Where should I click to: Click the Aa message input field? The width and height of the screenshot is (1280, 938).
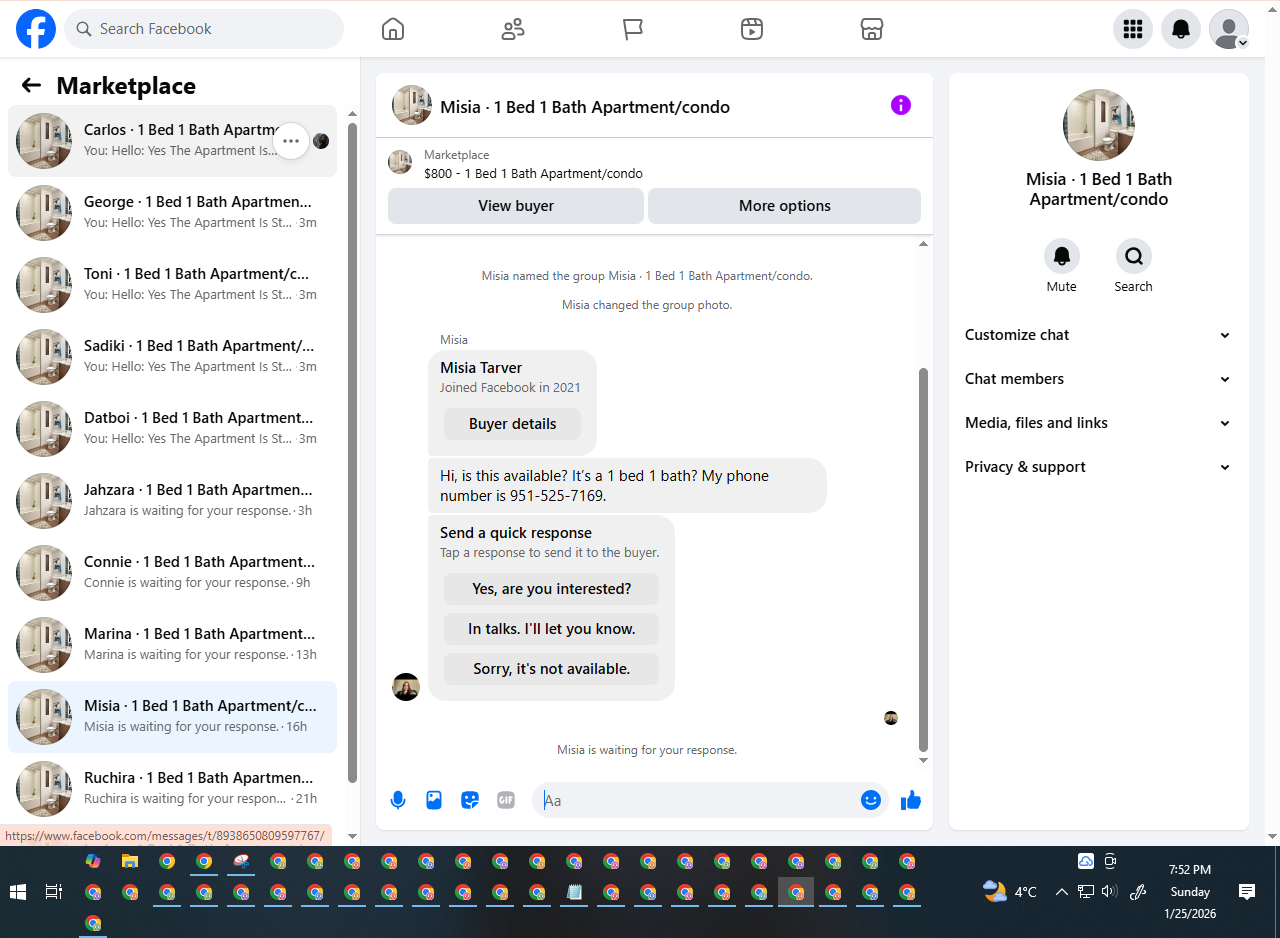(710, 800)
